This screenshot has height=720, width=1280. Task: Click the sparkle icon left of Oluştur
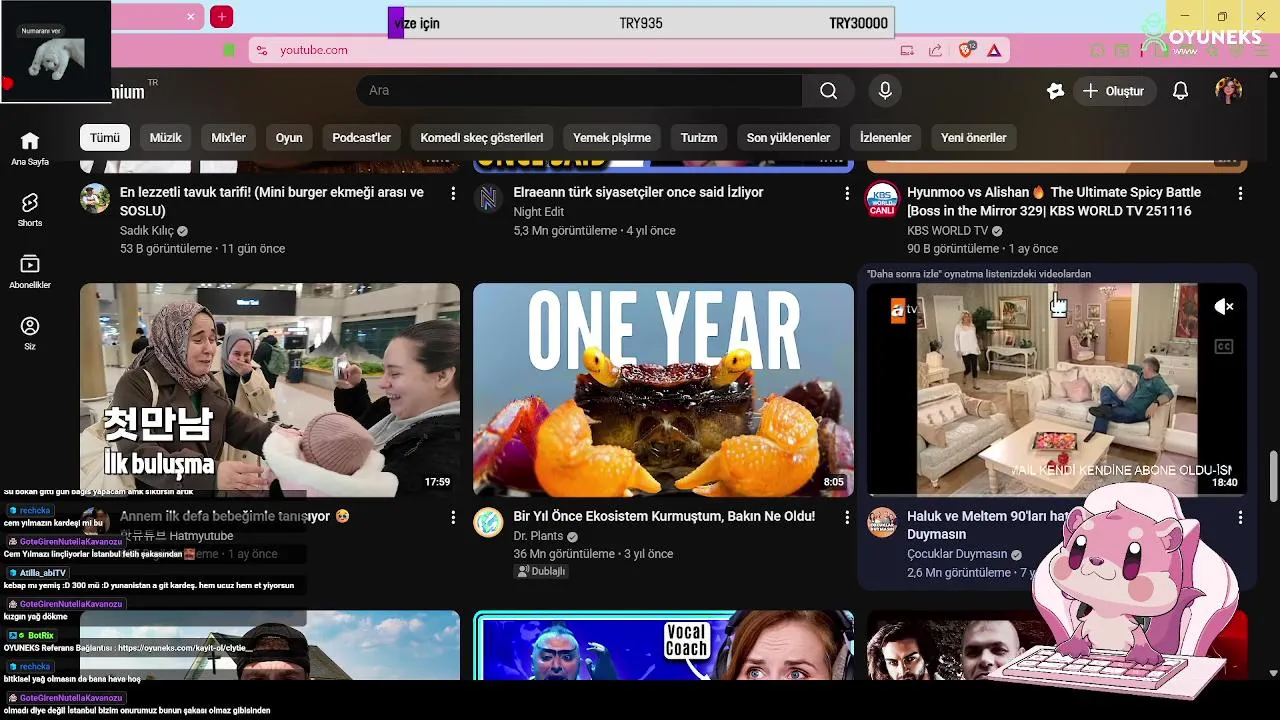1055,91
